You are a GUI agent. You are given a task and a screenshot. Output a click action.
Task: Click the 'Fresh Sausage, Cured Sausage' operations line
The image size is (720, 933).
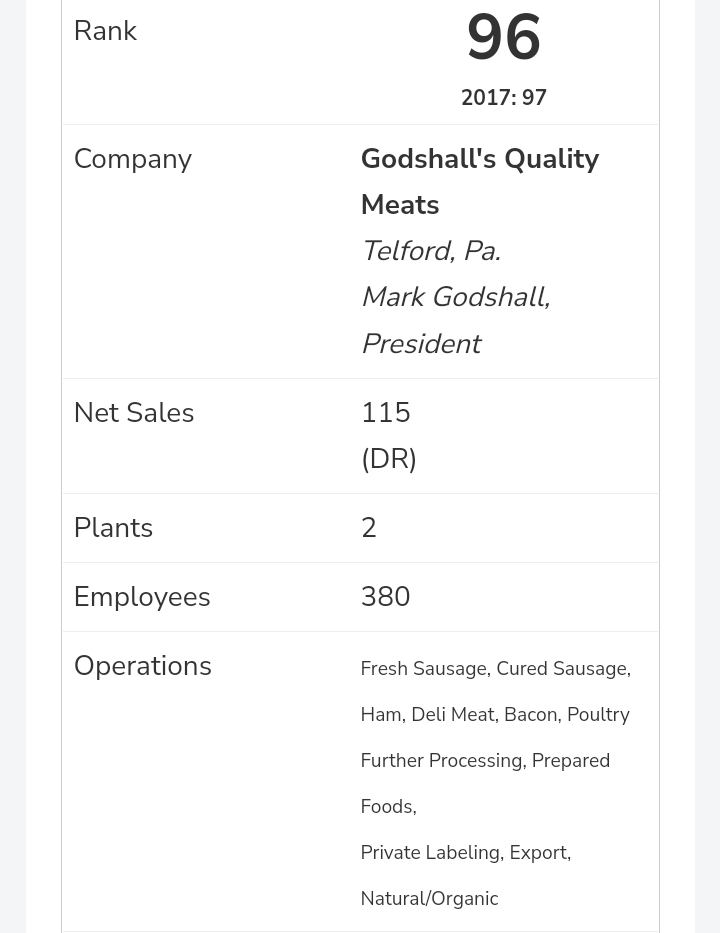click(x=495, y=669)
